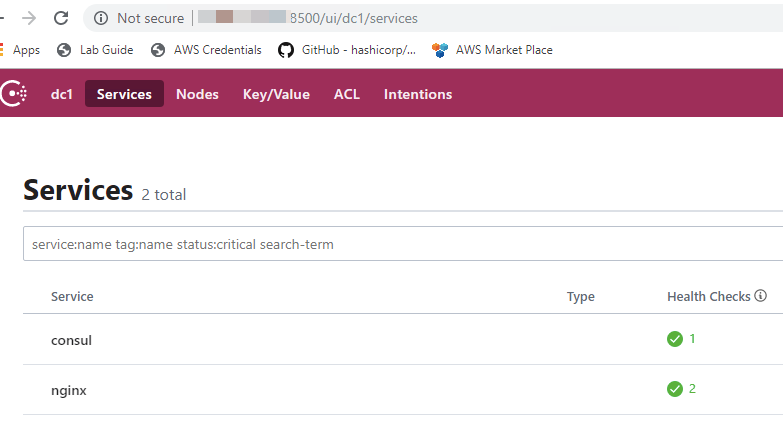Click the "2 total" services count
The image size is (783, 429).
click(x=163, y=194)
